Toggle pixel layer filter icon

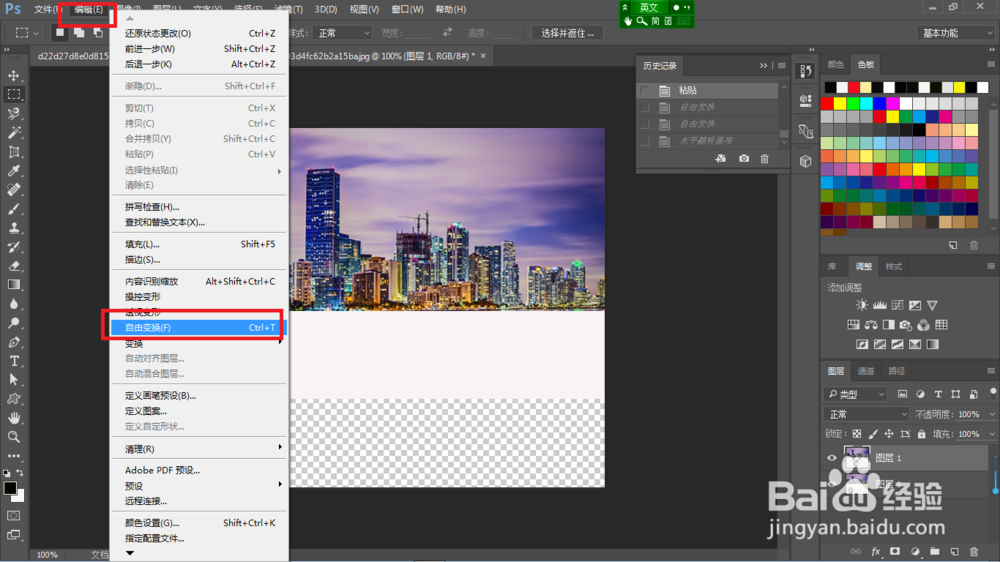point(902,394)
